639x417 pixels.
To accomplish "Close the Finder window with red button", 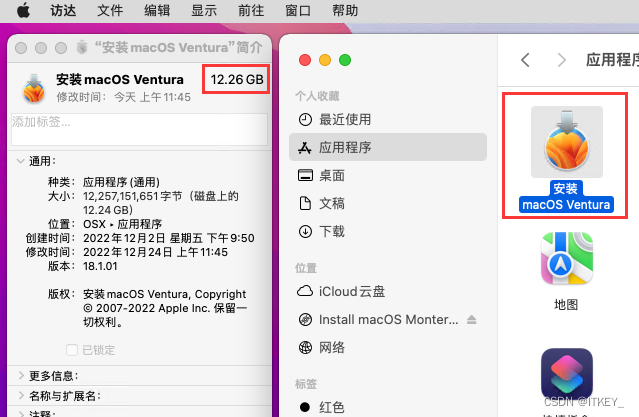I will click(305, 60).
